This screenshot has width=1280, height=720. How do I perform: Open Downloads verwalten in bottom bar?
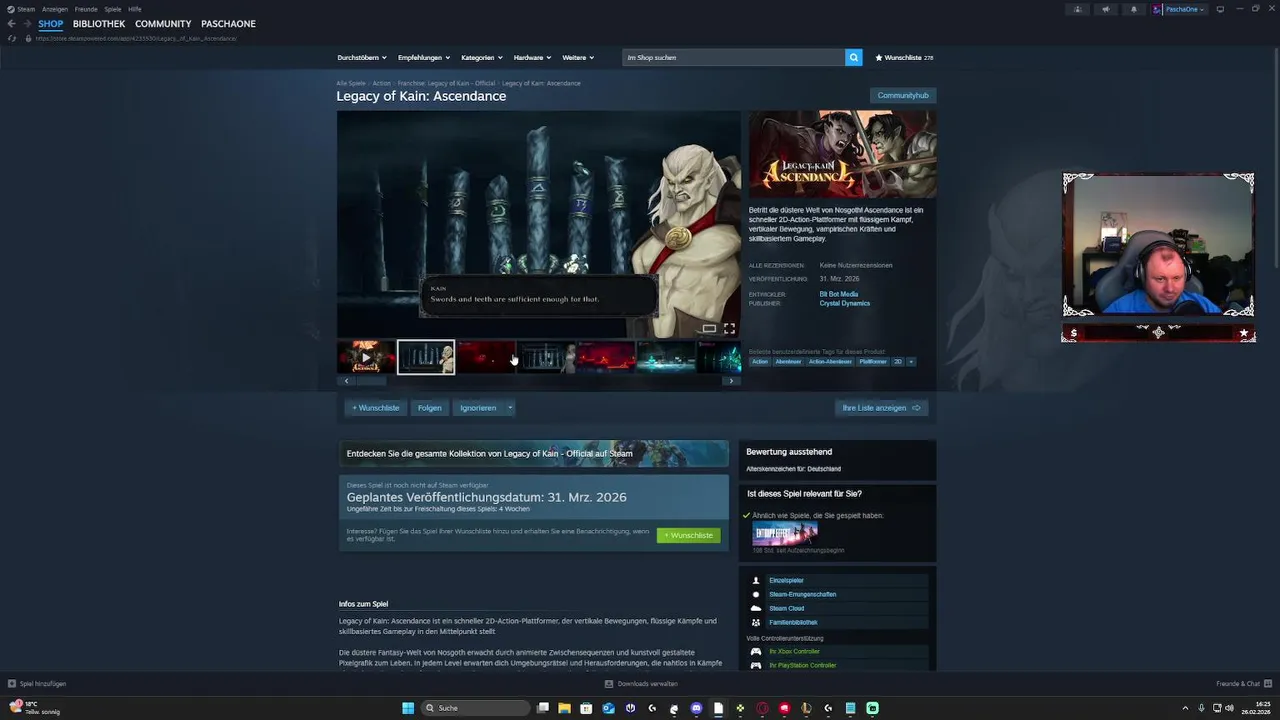pyautogui.click(x=641, y=684)
